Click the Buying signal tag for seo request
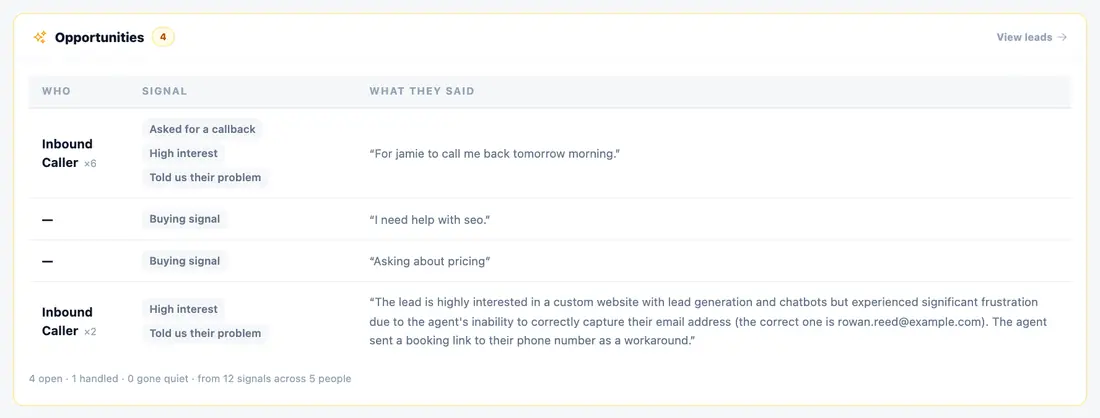The height and width of the screenshot is (418, 1100). [185, 219]
